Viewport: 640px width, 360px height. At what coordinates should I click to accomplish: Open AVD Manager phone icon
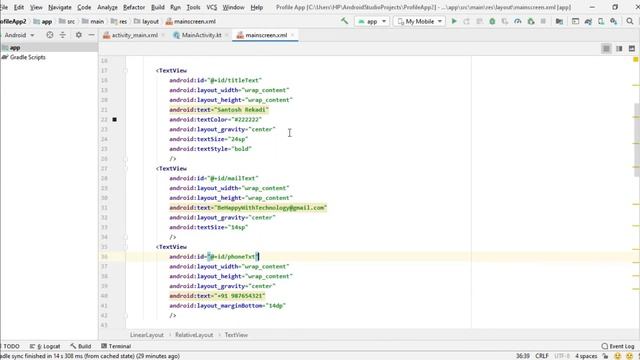601,21
